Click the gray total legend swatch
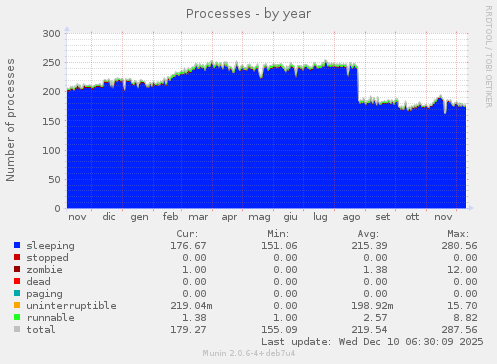This screenshot has width=497, height=364. click(17, 329)
